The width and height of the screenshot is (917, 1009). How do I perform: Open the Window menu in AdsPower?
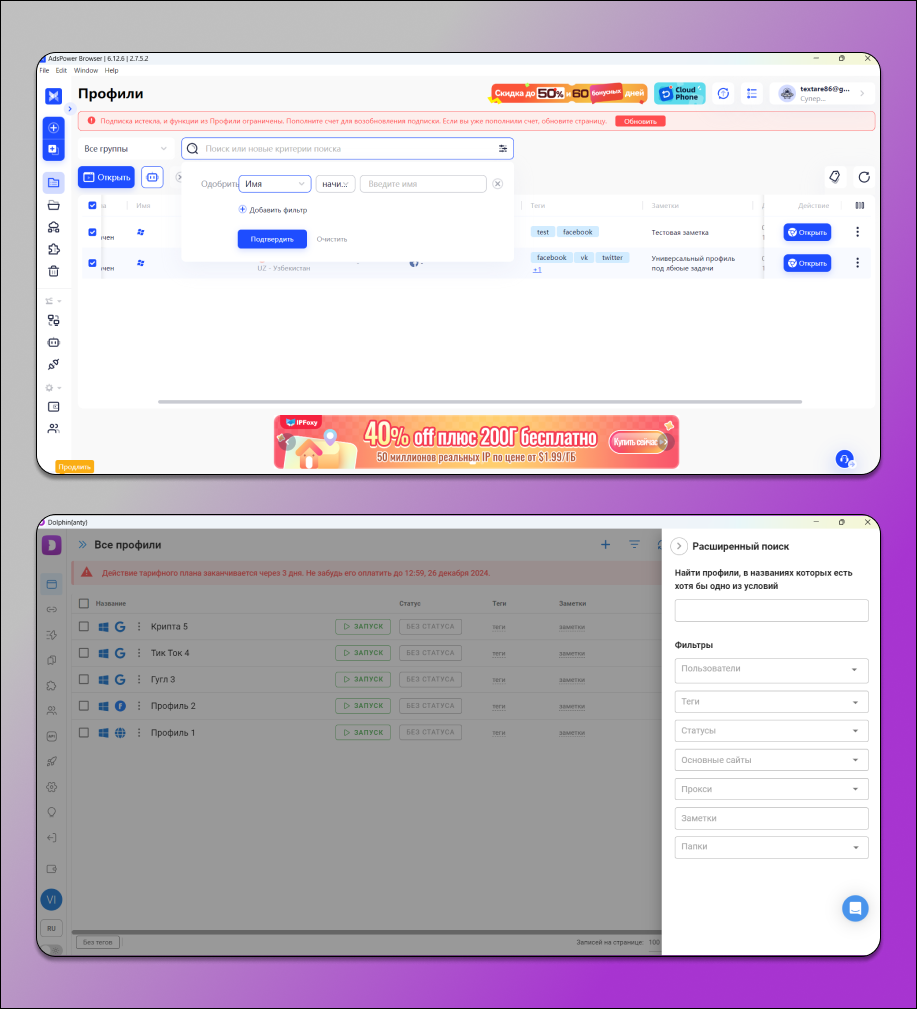pos(86,71)
